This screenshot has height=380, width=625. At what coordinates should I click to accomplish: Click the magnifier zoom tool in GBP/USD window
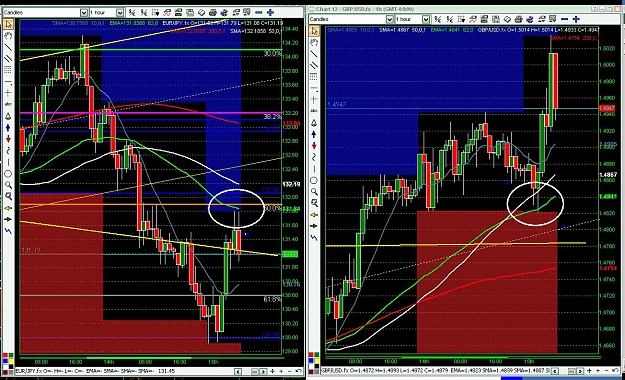(314, 192)
